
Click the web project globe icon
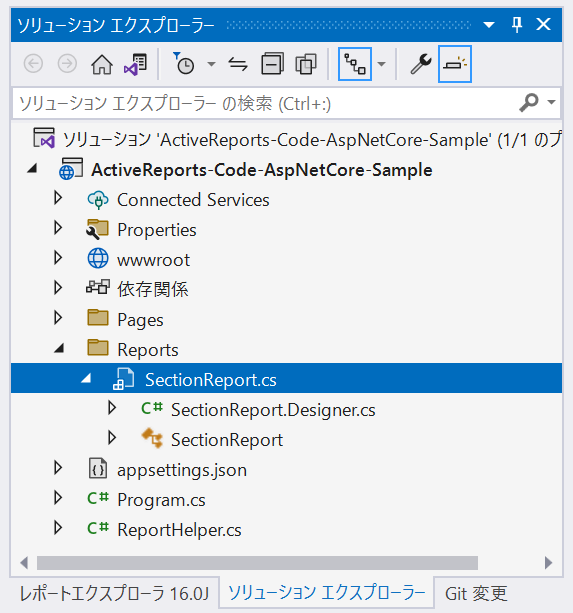click(x=70, y=169)
